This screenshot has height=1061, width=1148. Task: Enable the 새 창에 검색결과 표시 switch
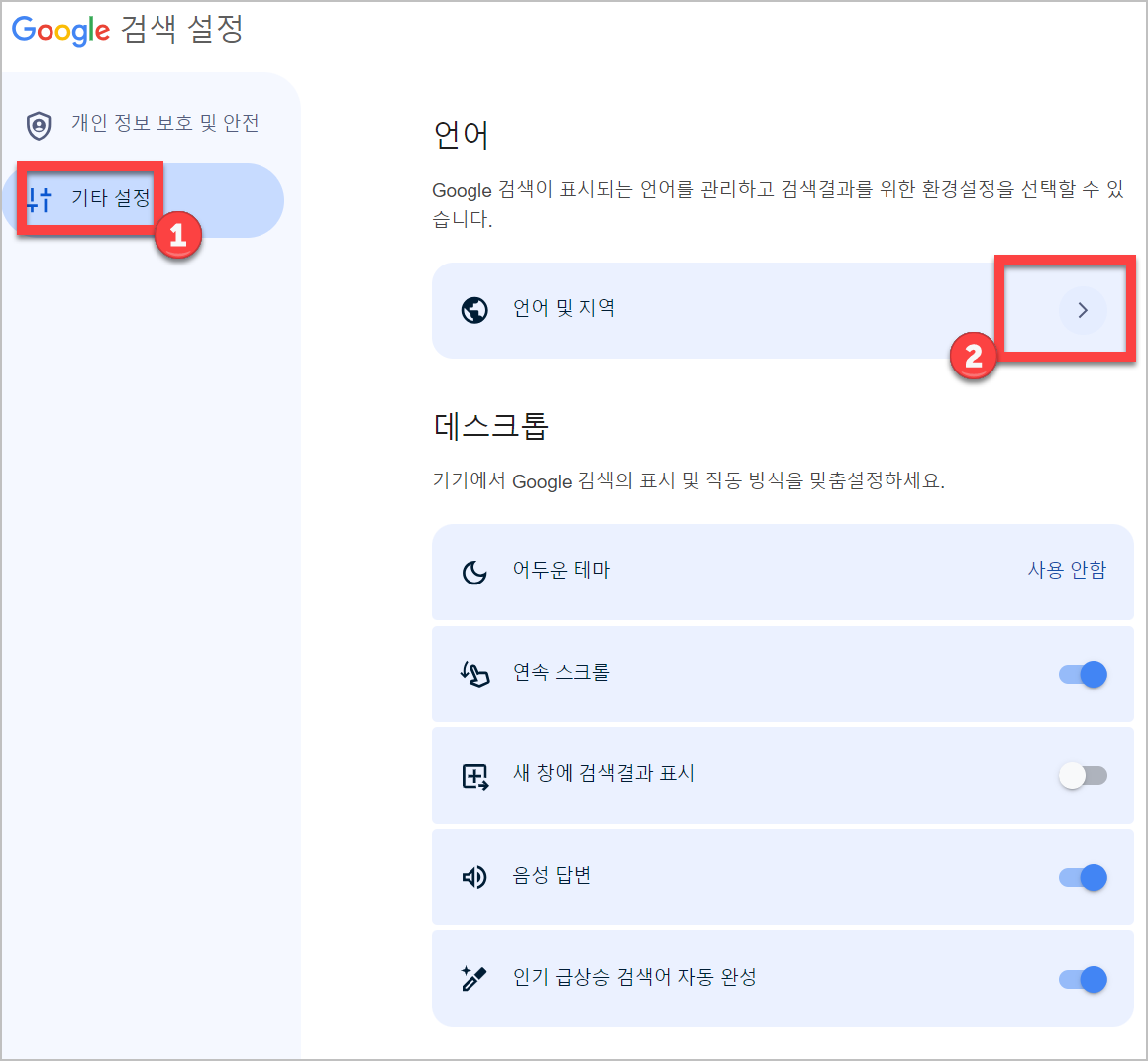(1082, 775)
